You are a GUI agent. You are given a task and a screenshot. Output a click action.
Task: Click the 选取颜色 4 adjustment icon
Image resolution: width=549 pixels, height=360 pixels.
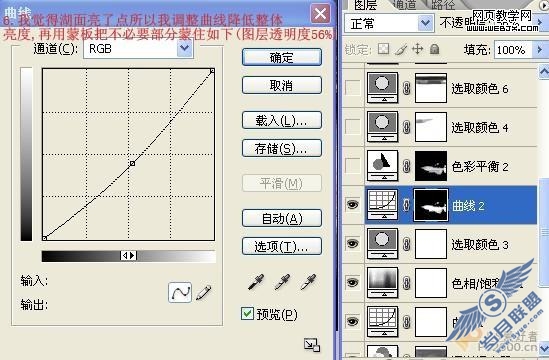[x=382, y=127]
